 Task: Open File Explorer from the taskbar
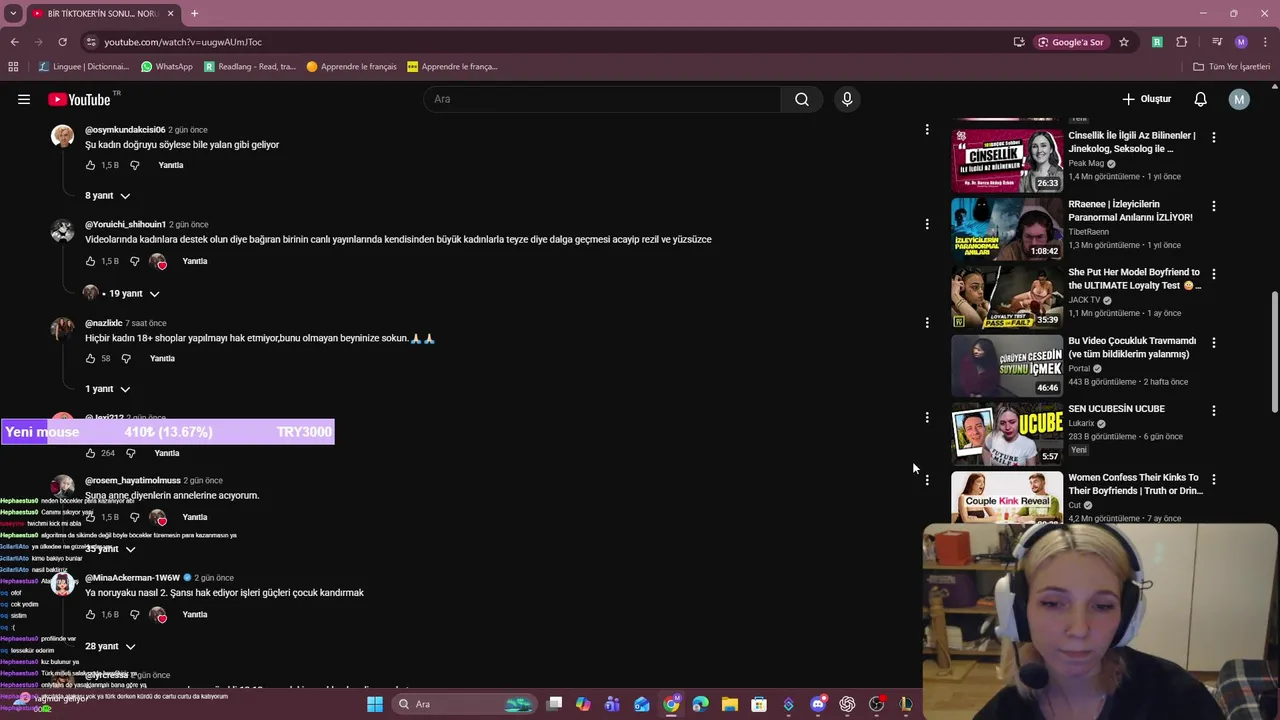pyautogui.click(x=730, y=704)
